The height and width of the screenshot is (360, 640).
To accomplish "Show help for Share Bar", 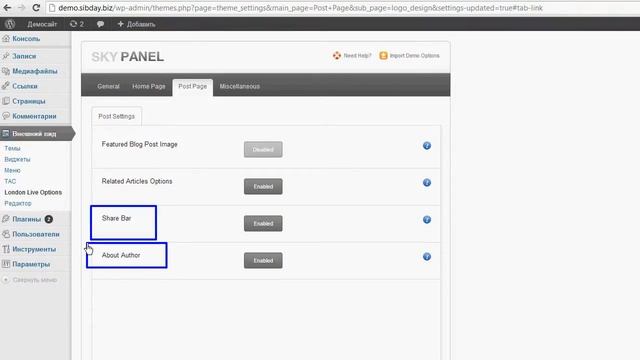I will coord(427,220).
